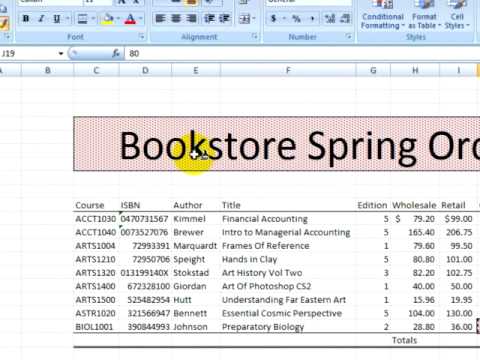The image size is (480, 360).
Task: Open Name Box dropdown arrow
Action: point(61,53)
